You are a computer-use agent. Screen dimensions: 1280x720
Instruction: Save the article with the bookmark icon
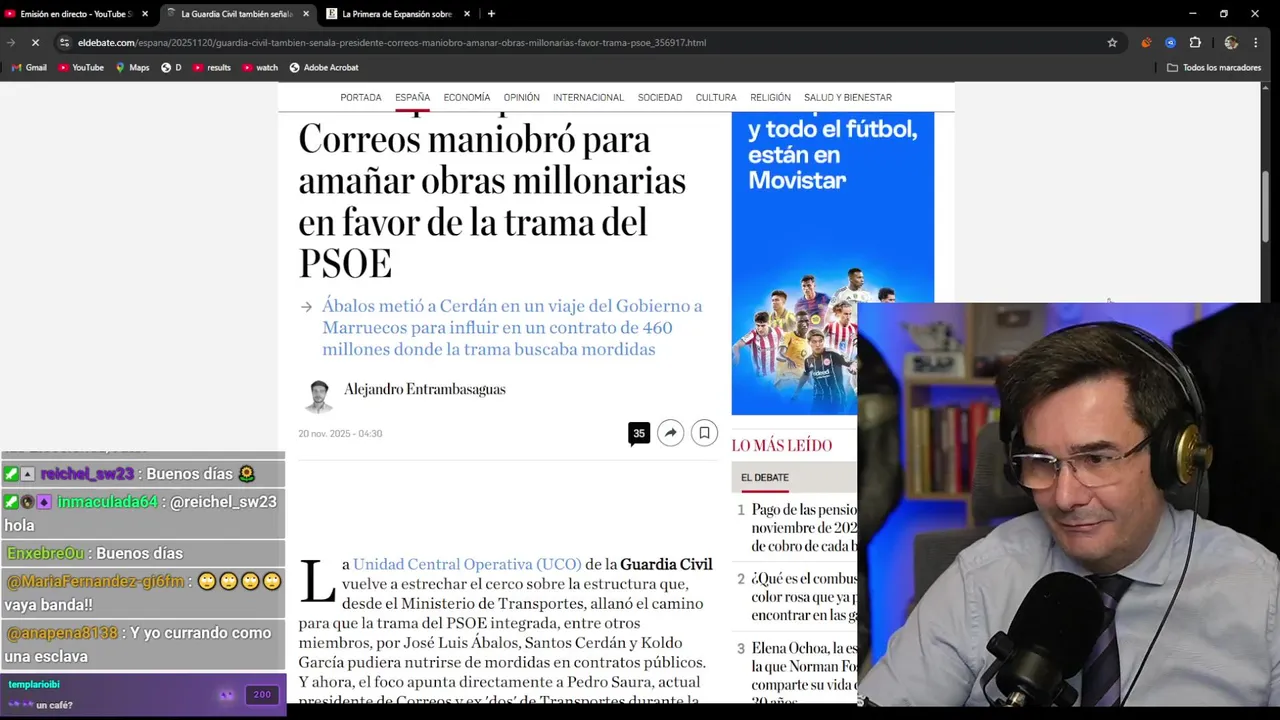(704, 433)
